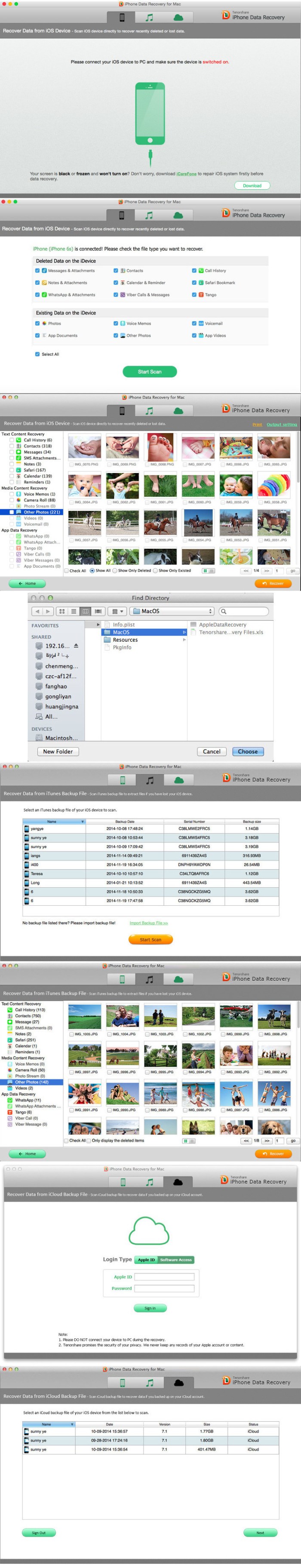Click the forward arrow in Find Directory dialog
This screenshot has height=1568, width=301.
click(x=47, y=611)
